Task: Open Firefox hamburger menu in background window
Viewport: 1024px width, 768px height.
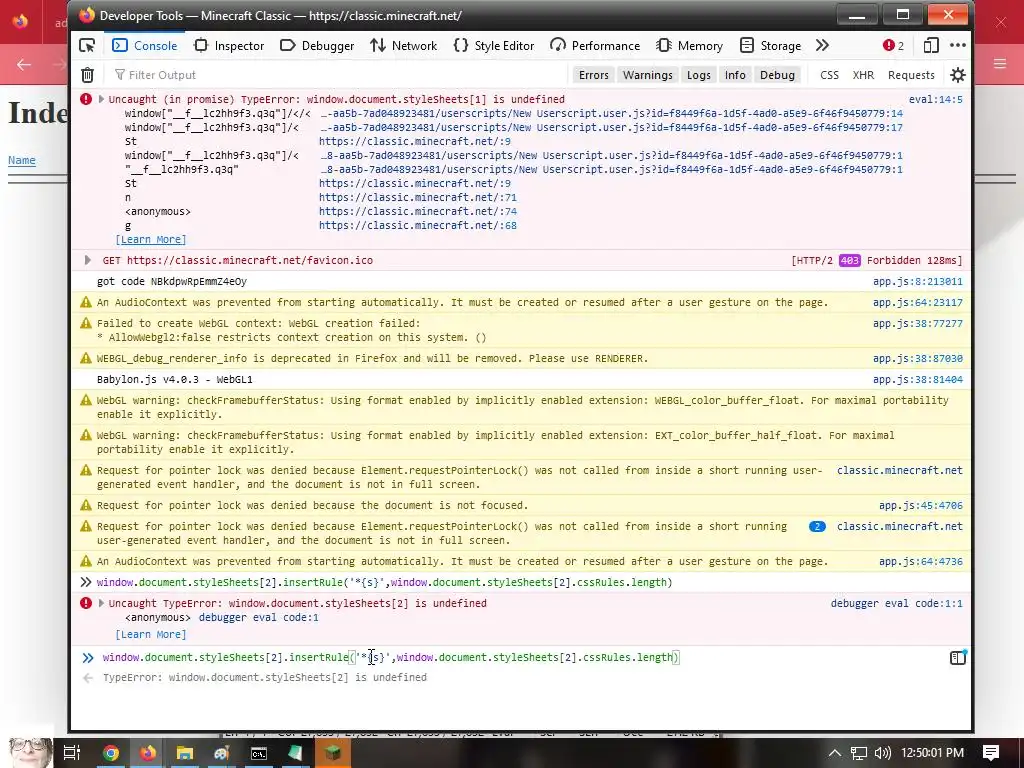Action: [x=1000, y=63]
